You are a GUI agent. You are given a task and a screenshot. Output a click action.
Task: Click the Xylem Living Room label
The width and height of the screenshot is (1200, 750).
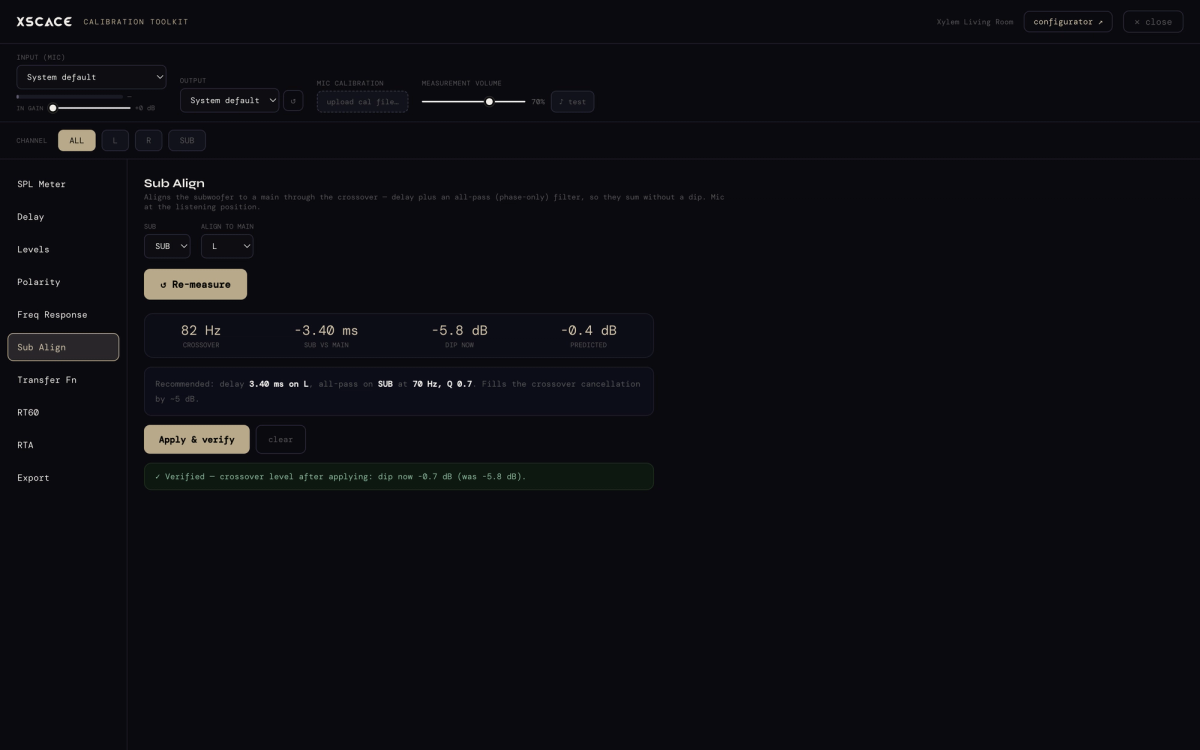click(975, 22)
